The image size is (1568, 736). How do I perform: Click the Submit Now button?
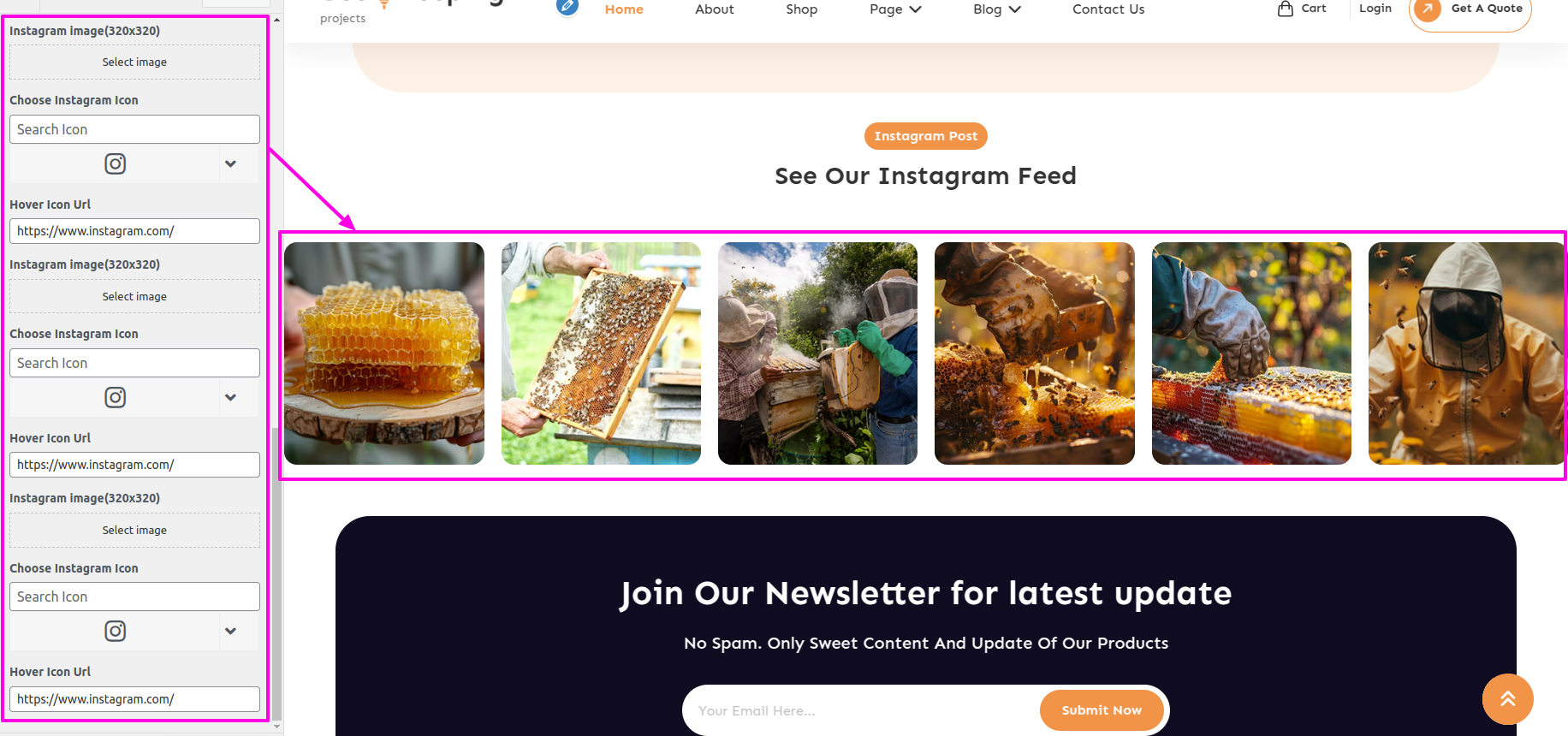pos(1102,710)
